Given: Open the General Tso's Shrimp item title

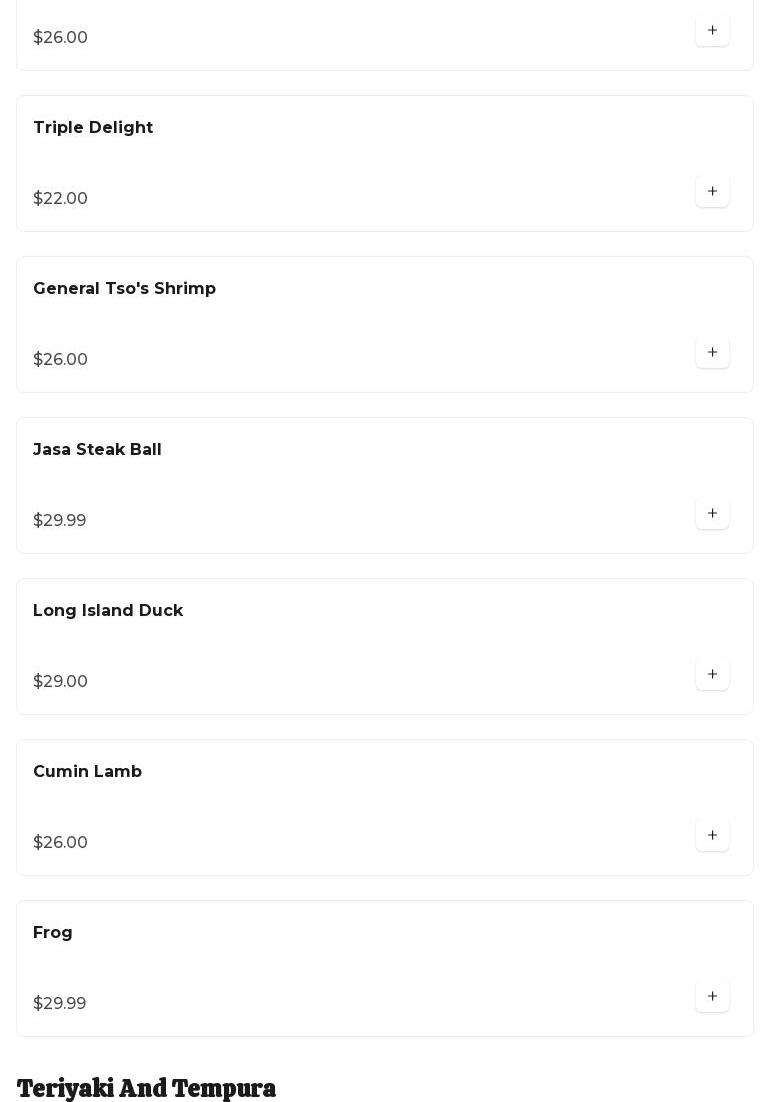Looking at the screenshot, I should 124,289.
